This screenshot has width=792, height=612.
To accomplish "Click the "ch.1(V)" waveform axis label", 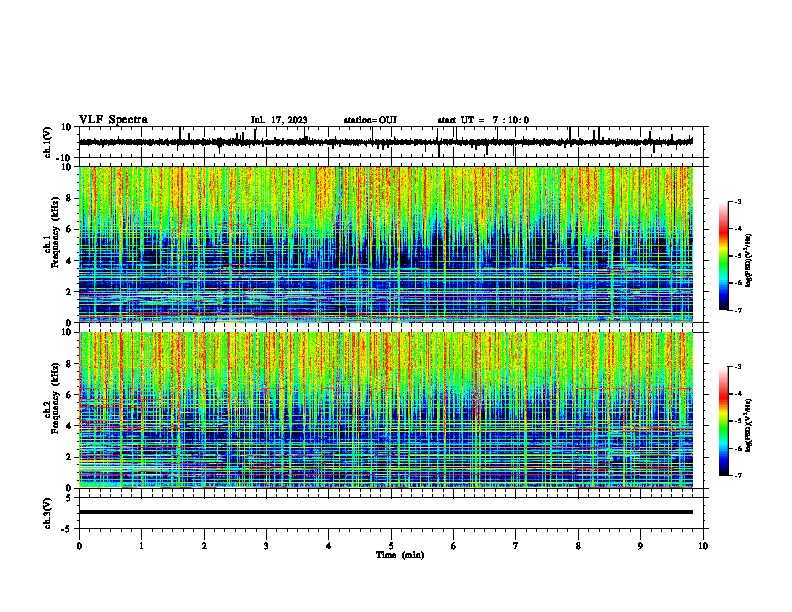I will point(48,142).
